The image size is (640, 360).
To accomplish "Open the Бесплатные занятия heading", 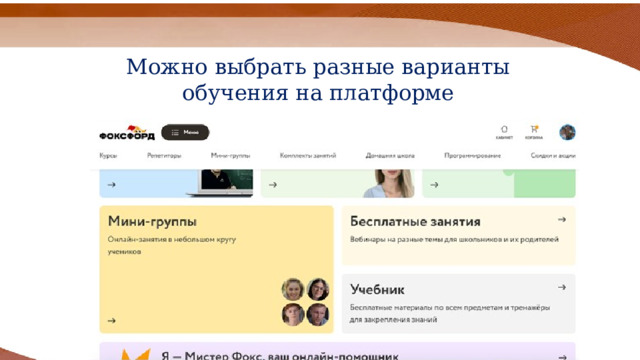I will click(x=415, y=222).
